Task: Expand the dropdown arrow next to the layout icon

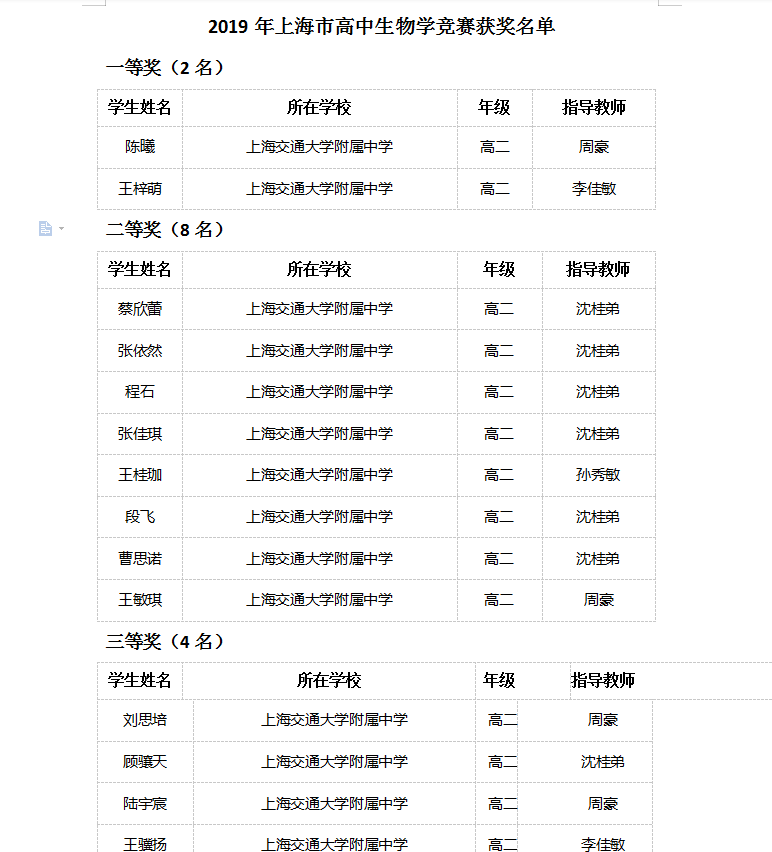Action: (x=61, y=229)
